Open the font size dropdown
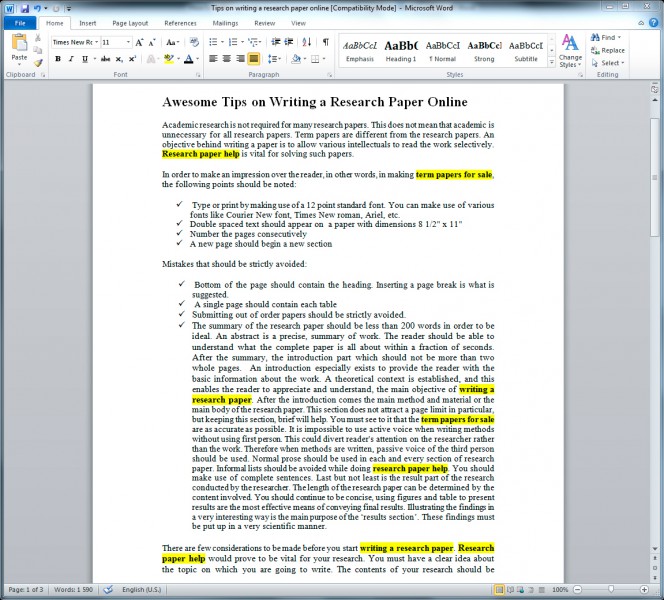 (128, 42)
